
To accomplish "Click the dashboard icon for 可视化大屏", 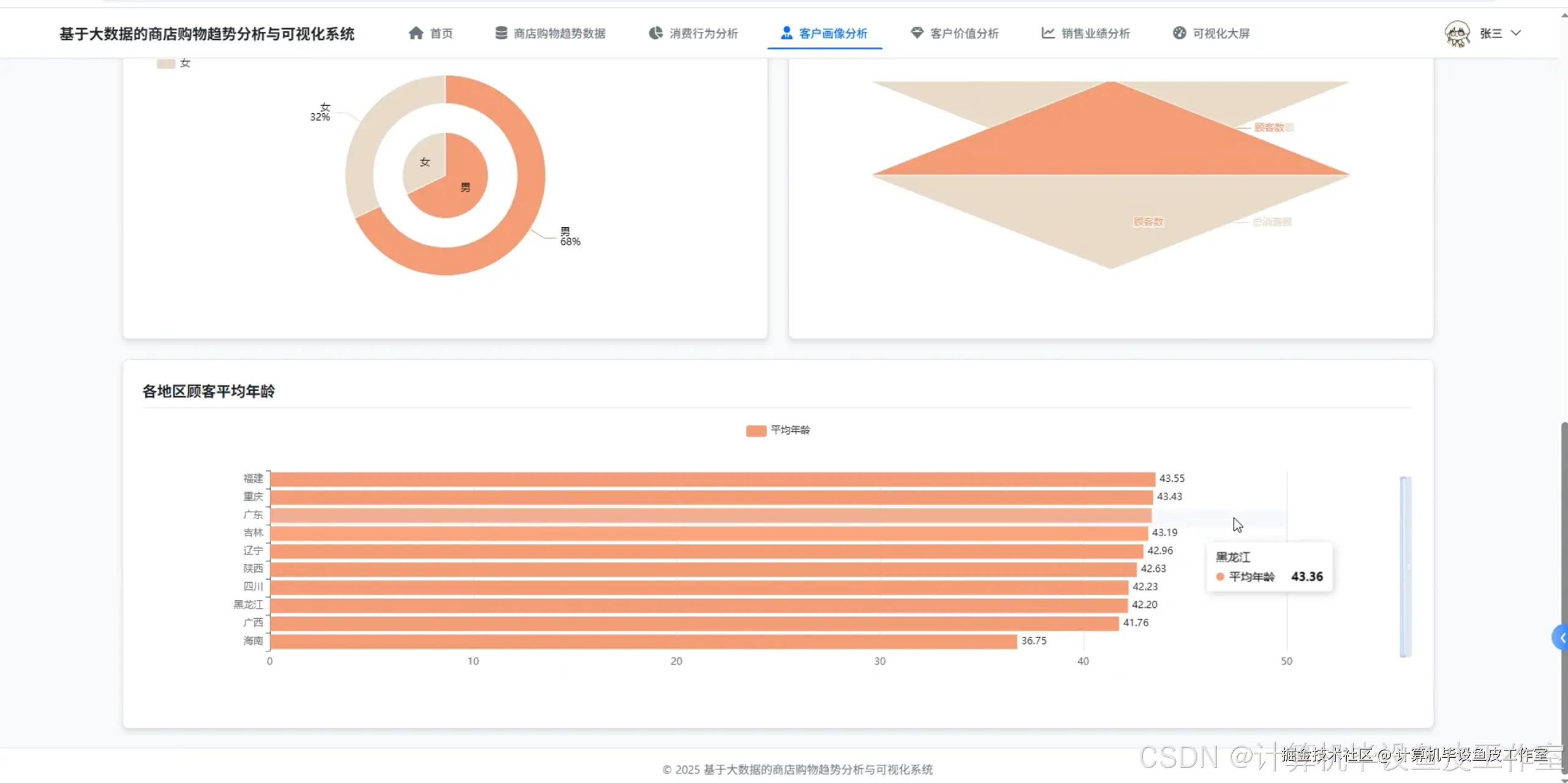I will (1179, 33).
